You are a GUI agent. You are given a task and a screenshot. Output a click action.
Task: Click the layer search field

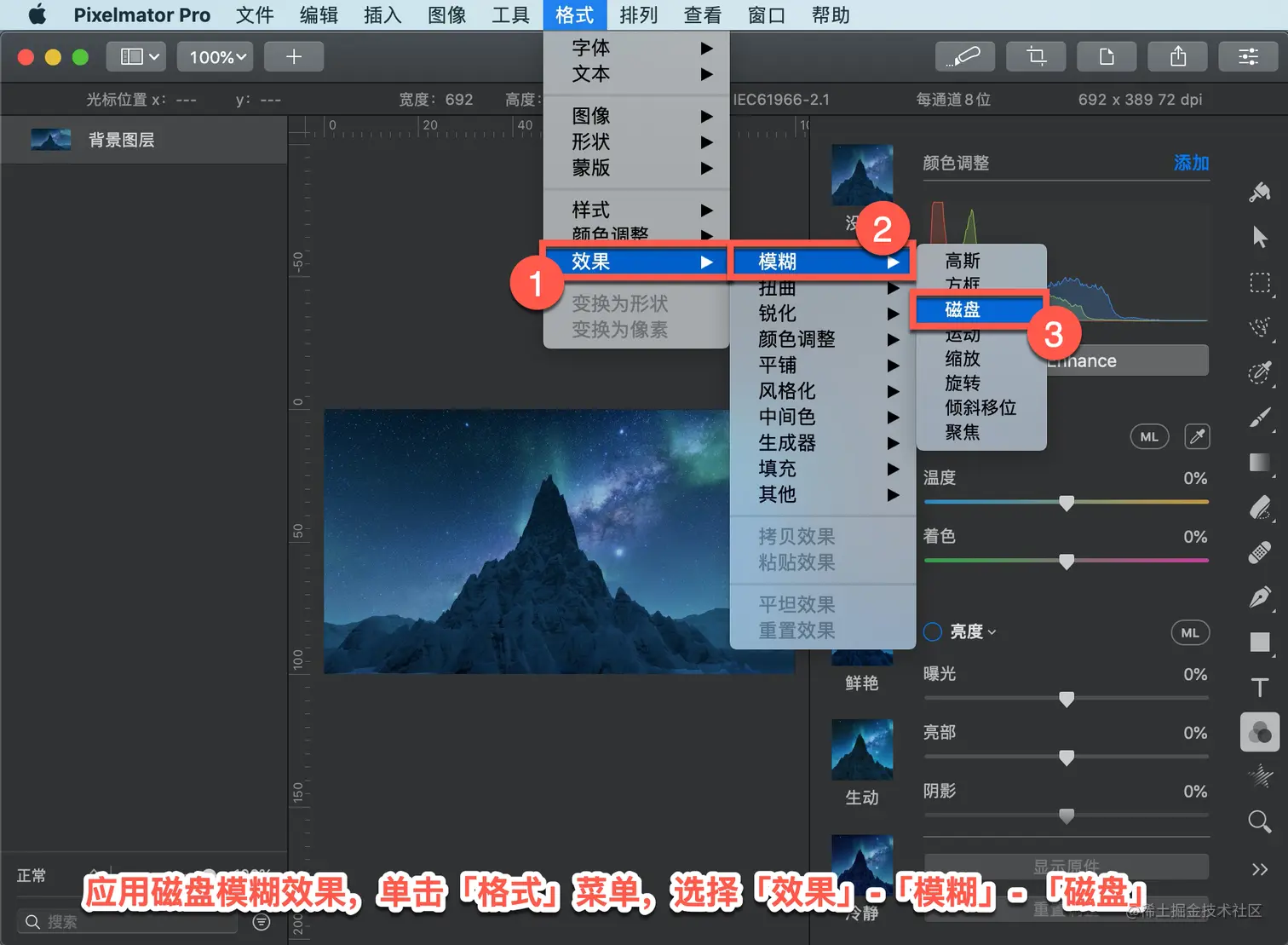click(x=128, y=922)
